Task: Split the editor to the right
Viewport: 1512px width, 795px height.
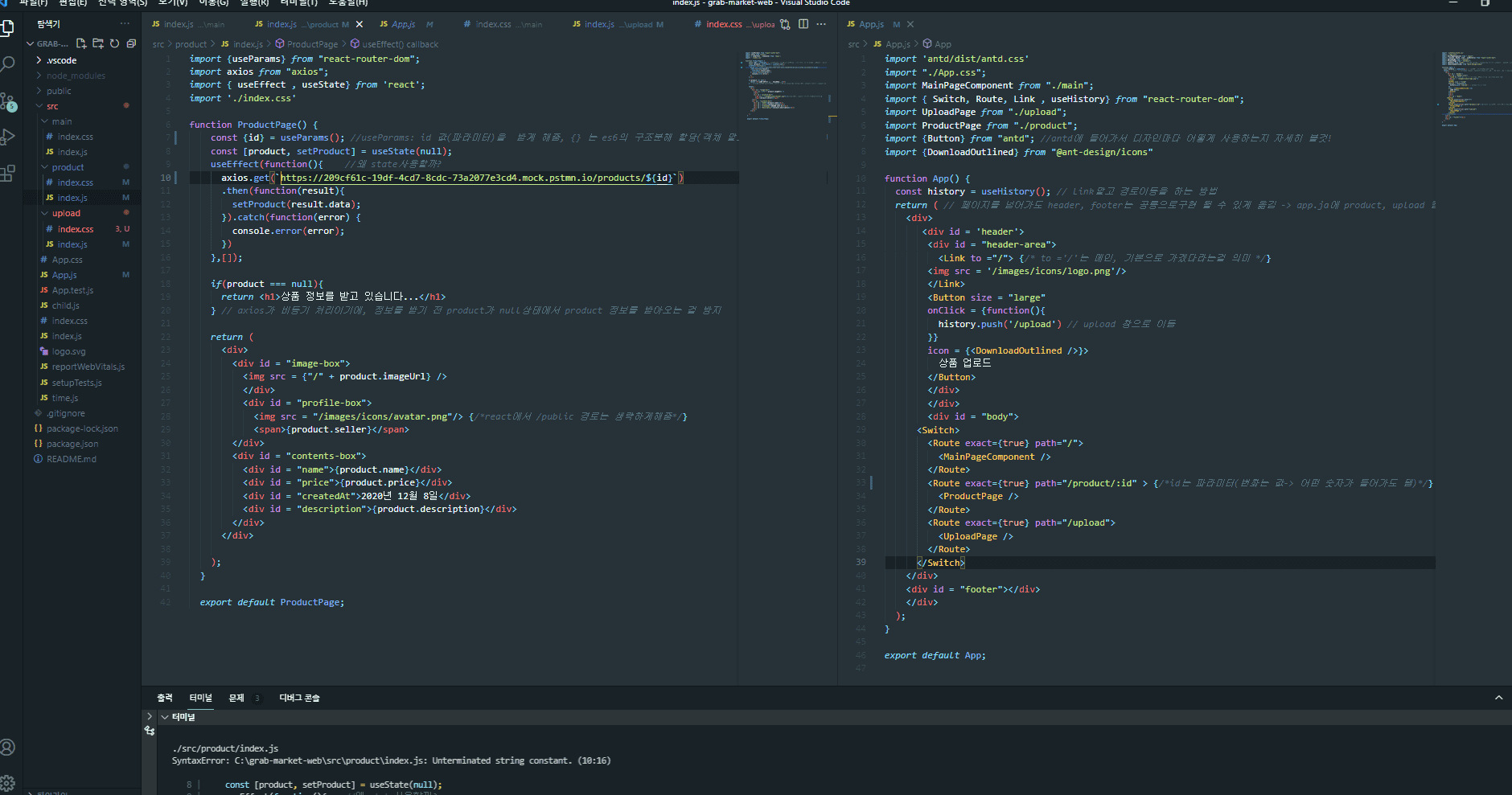Action: [x=803, y=24]
